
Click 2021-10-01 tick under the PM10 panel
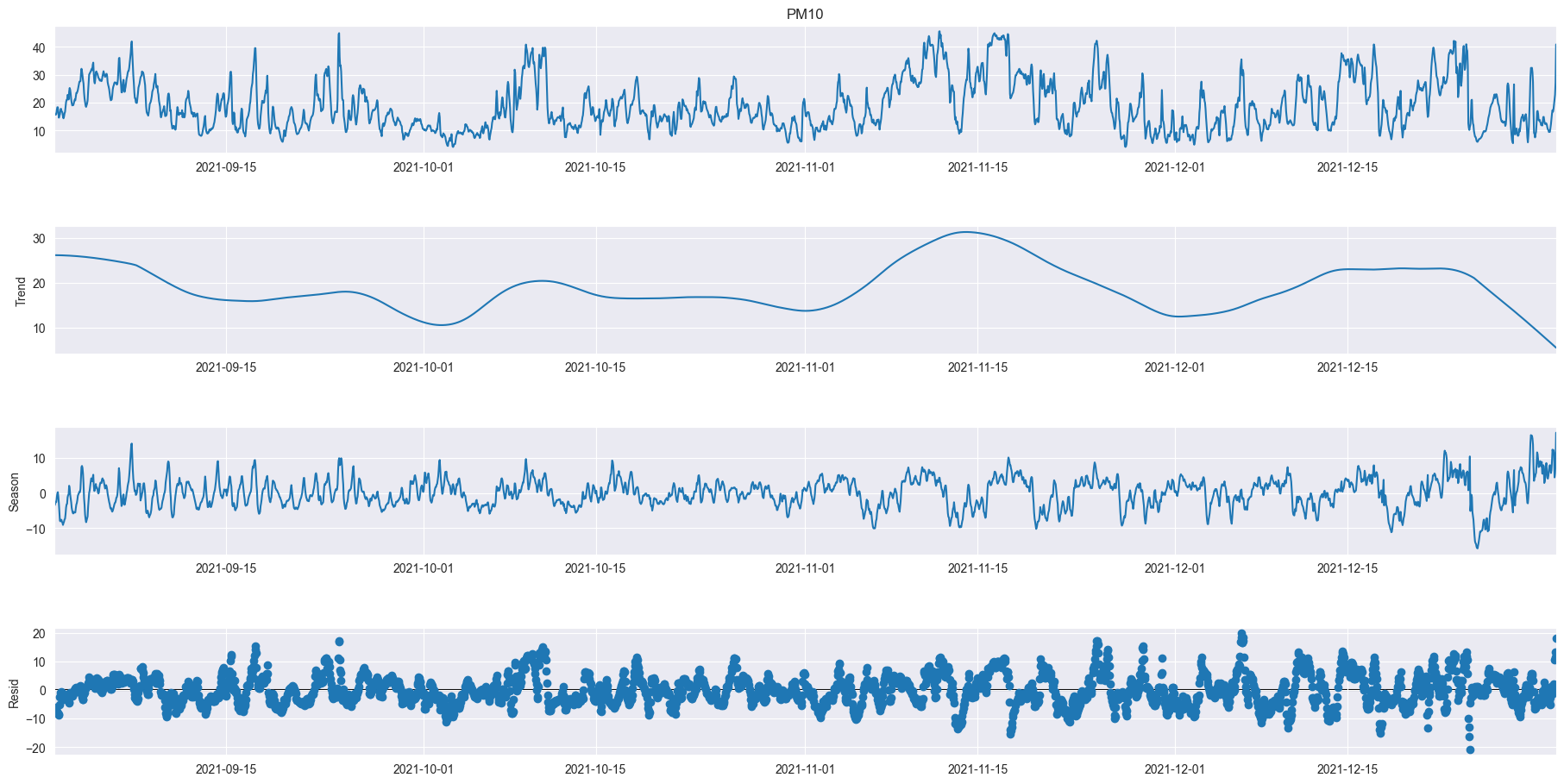tap(424, 167)
